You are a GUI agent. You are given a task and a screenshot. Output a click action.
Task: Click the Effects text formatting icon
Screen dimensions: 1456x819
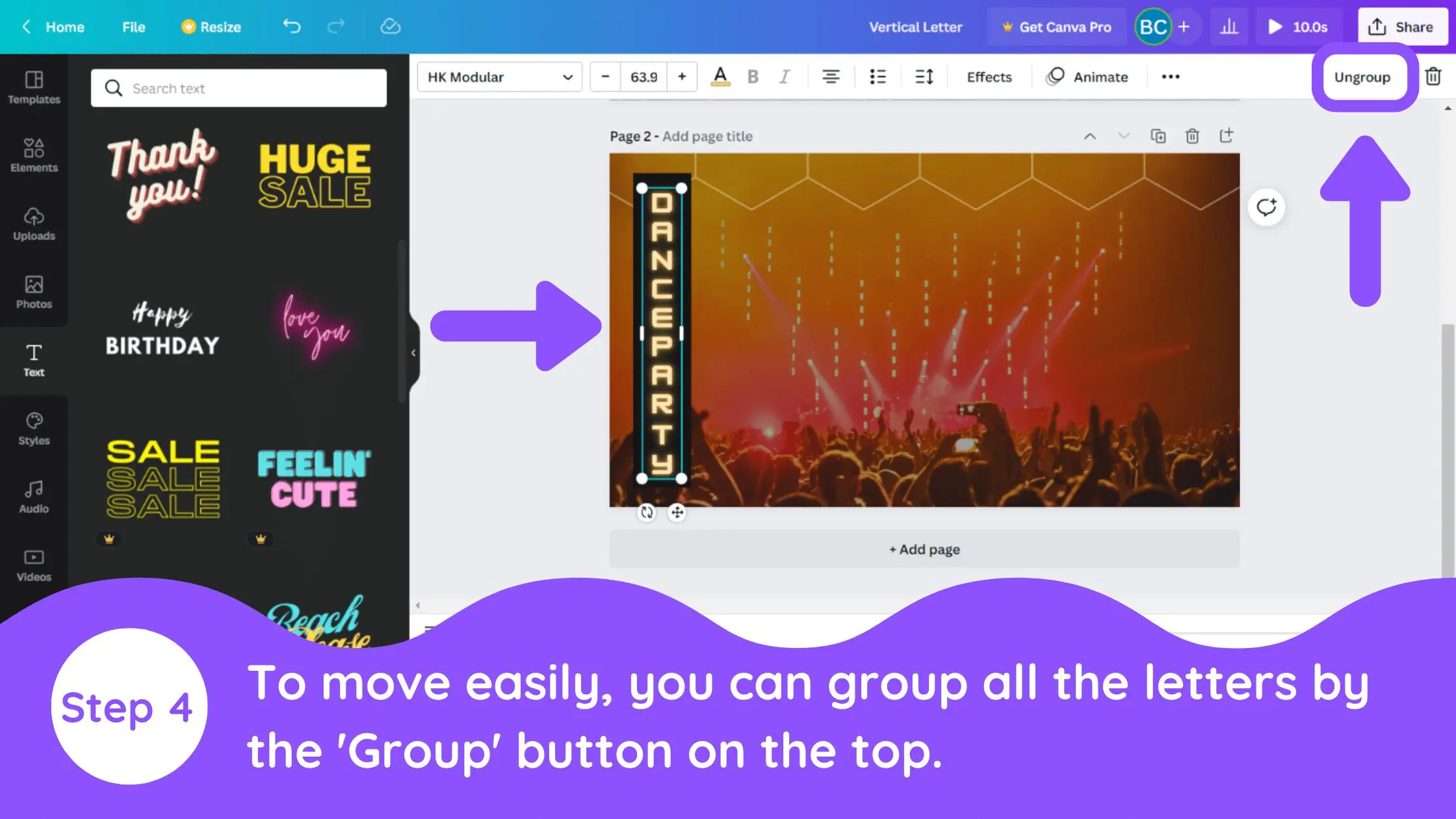pos(988,76)
